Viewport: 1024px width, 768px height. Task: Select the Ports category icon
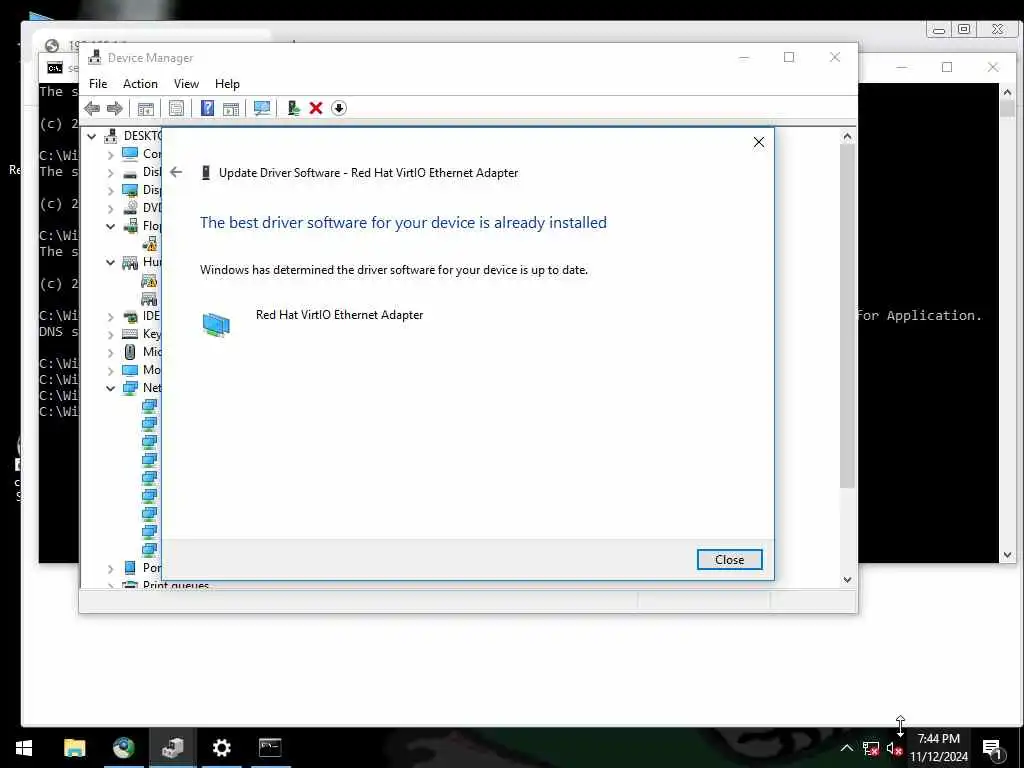pos(130,568)
